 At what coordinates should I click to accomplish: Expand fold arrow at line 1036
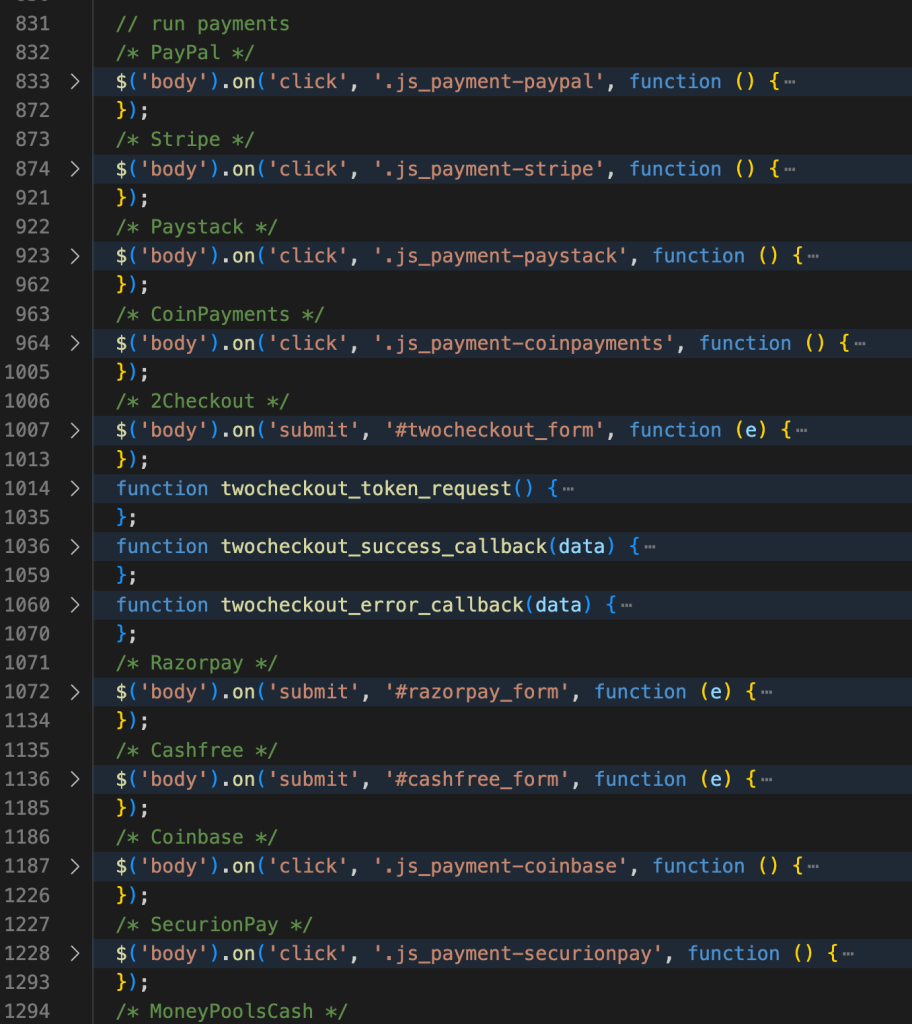75,547
